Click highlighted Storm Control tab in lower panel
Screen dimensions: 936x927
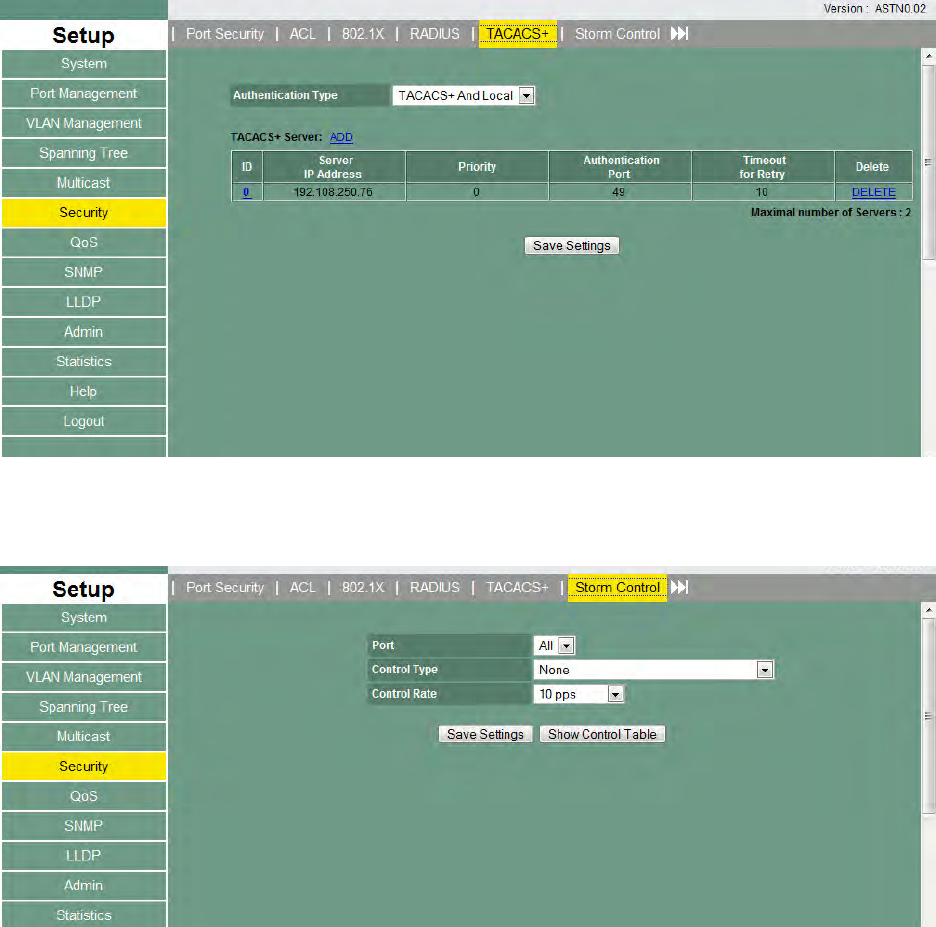[x=617, y=588]
